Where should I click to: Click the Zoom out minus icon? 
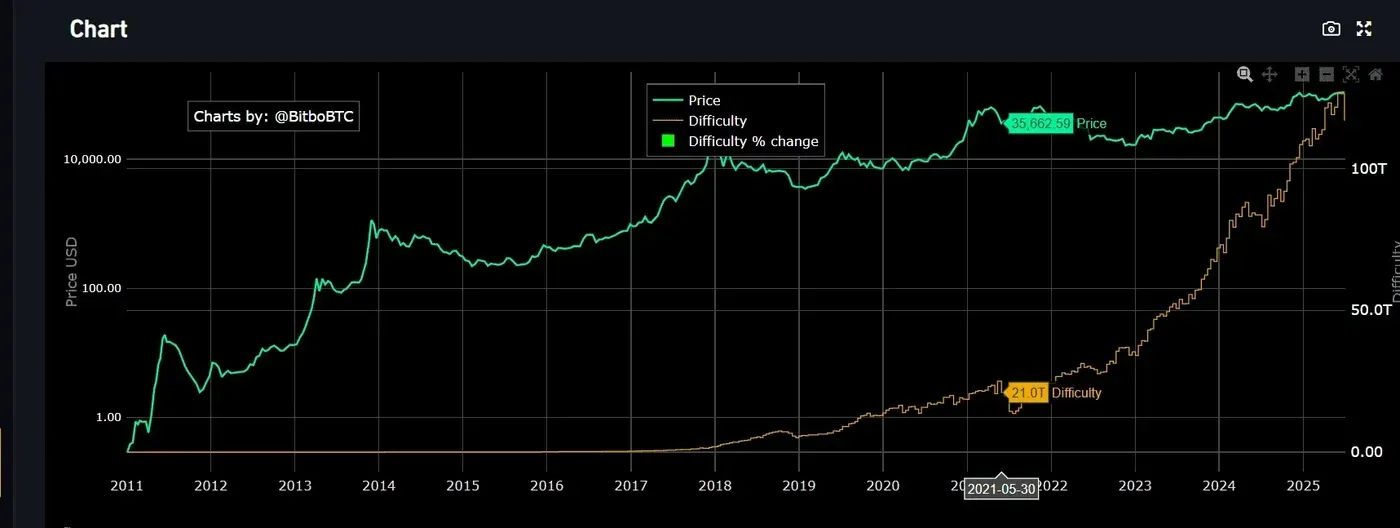1326,74
